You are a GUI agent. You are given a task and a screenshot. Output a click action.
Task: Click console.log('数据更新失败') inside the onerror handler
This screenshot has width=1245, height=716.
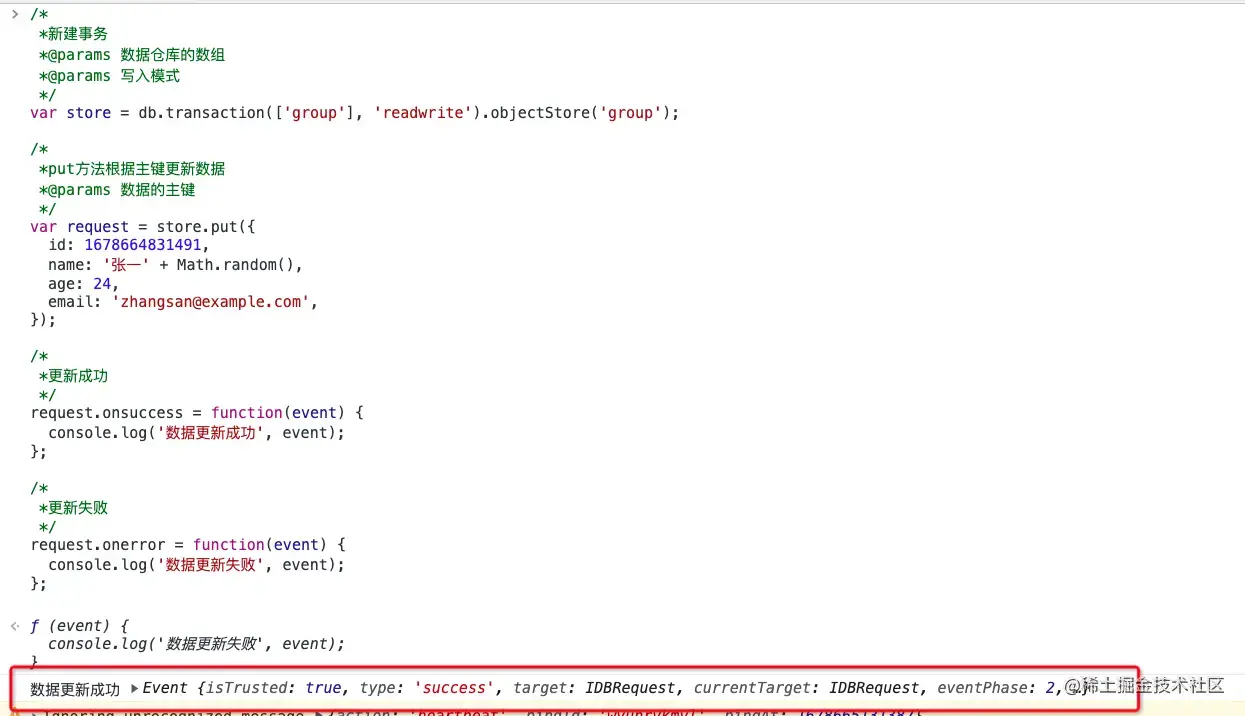coord(196,565)
